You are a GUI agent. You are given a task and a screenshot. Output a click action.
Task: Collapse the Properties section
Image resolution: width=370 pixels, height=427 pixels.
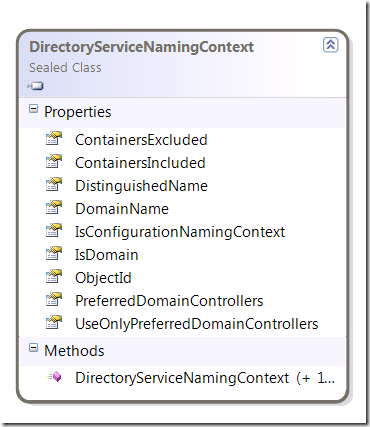pos(33,109)
